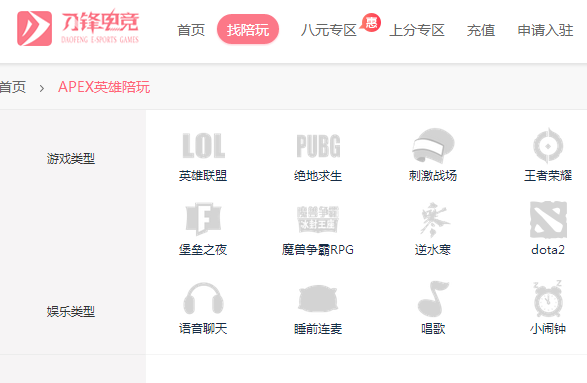Select the LOL game icon

coord(203,146)
